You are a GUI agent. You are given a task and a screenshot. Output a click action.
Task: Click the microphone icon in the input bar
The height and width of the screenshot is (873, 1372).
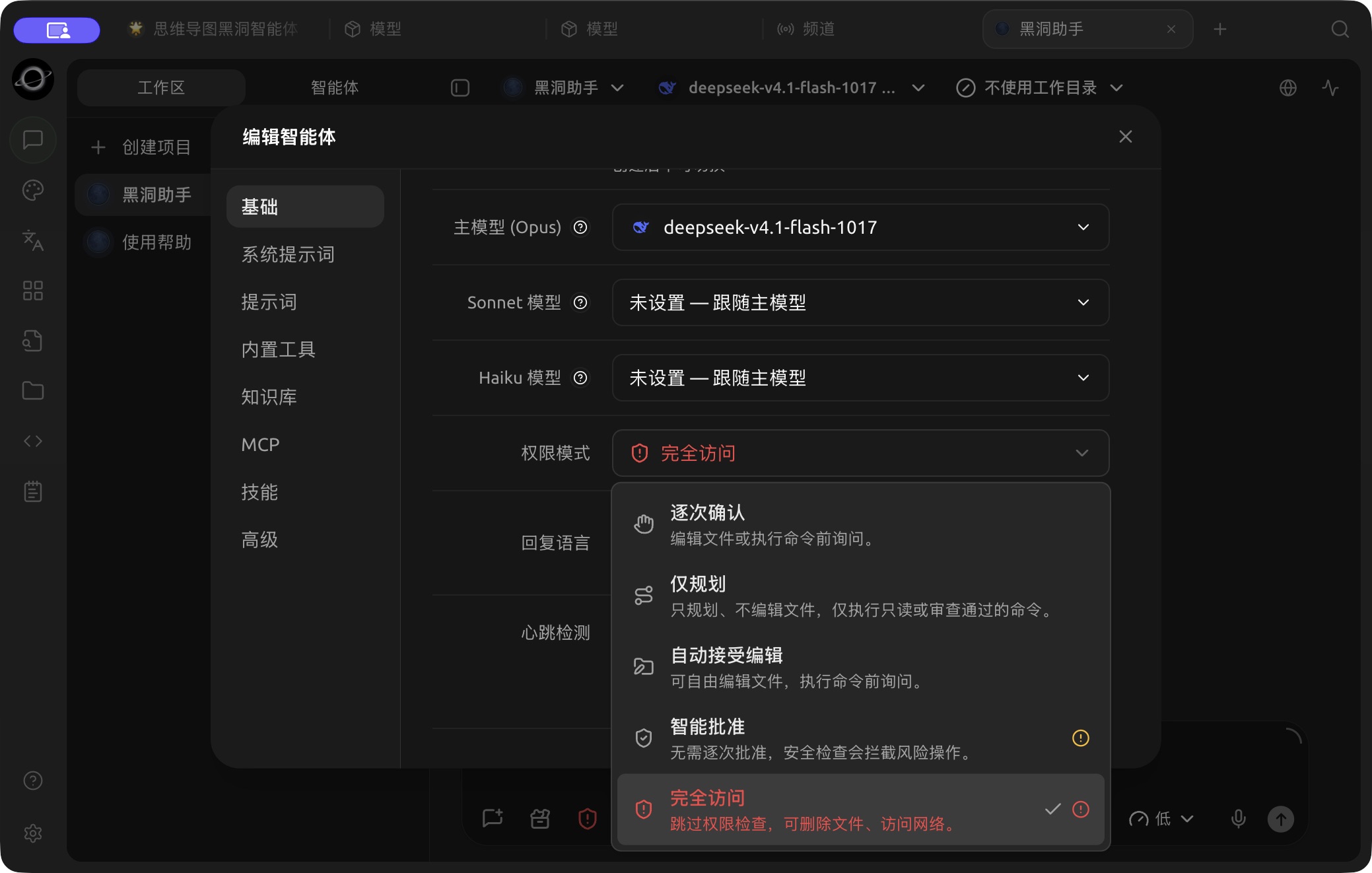[1239, 819]
